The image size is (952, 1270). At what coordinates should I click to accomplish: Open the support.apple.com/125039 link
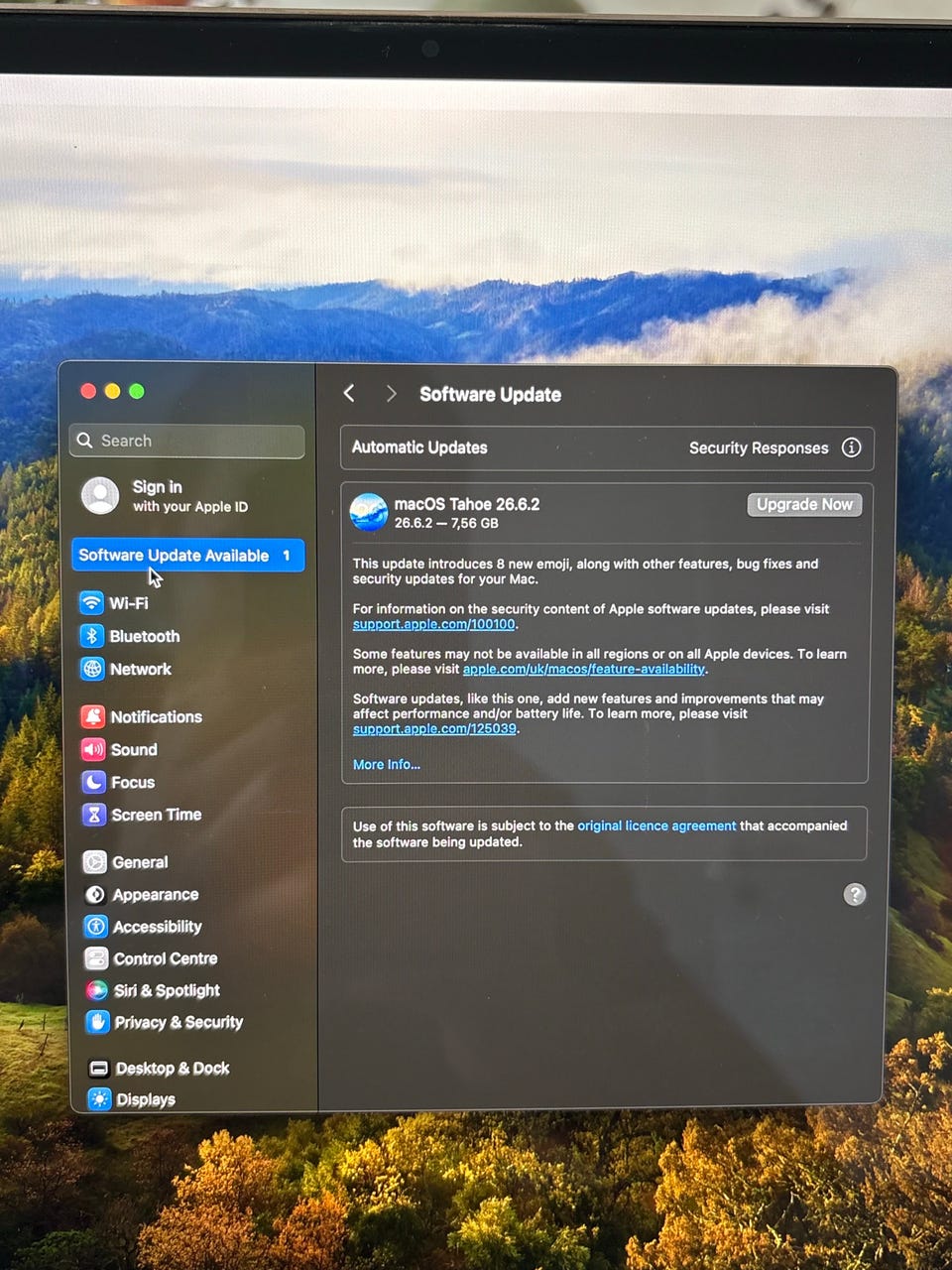point(434,728)
